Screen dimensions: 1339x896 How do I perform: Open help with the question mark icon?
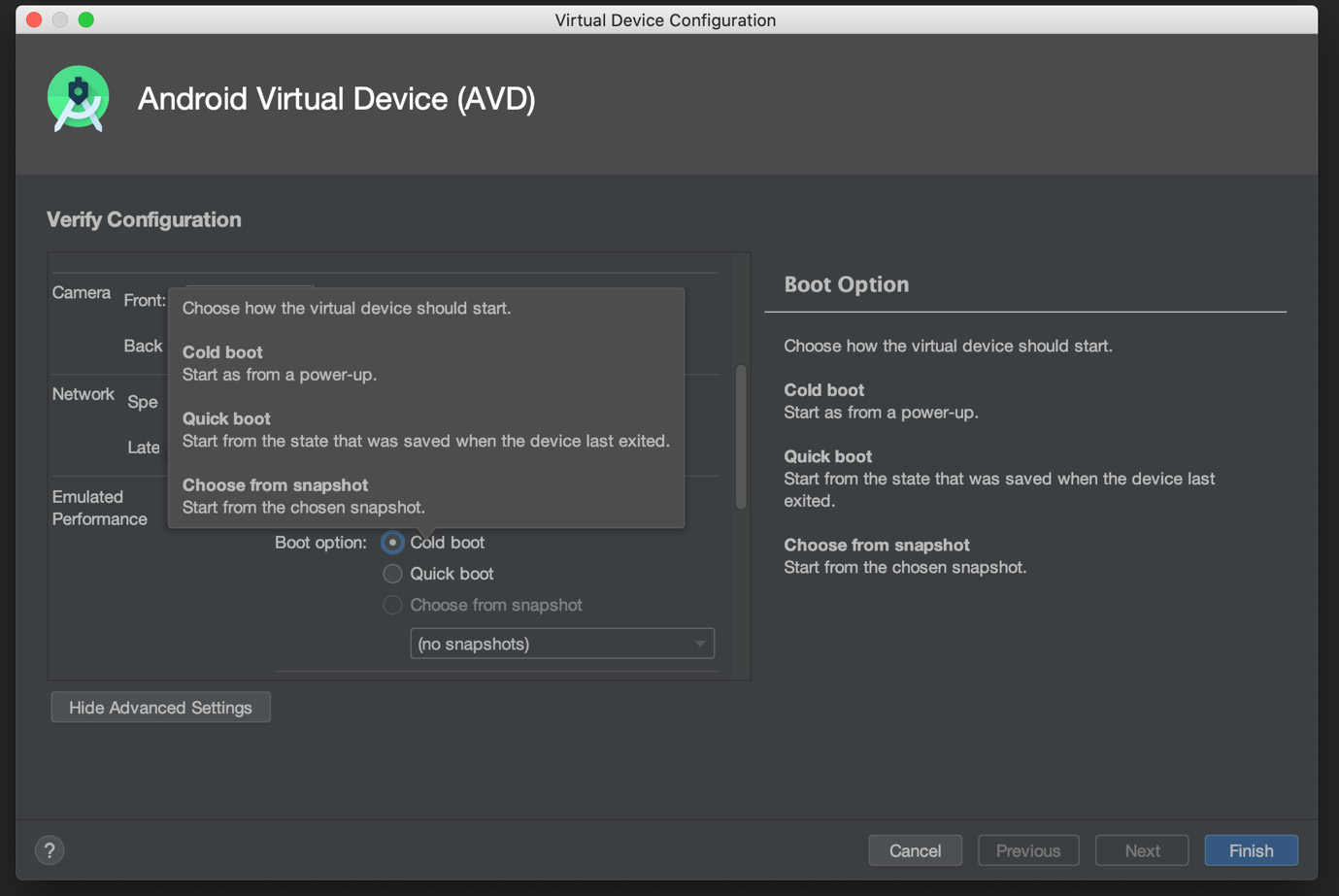pos(50,850)
